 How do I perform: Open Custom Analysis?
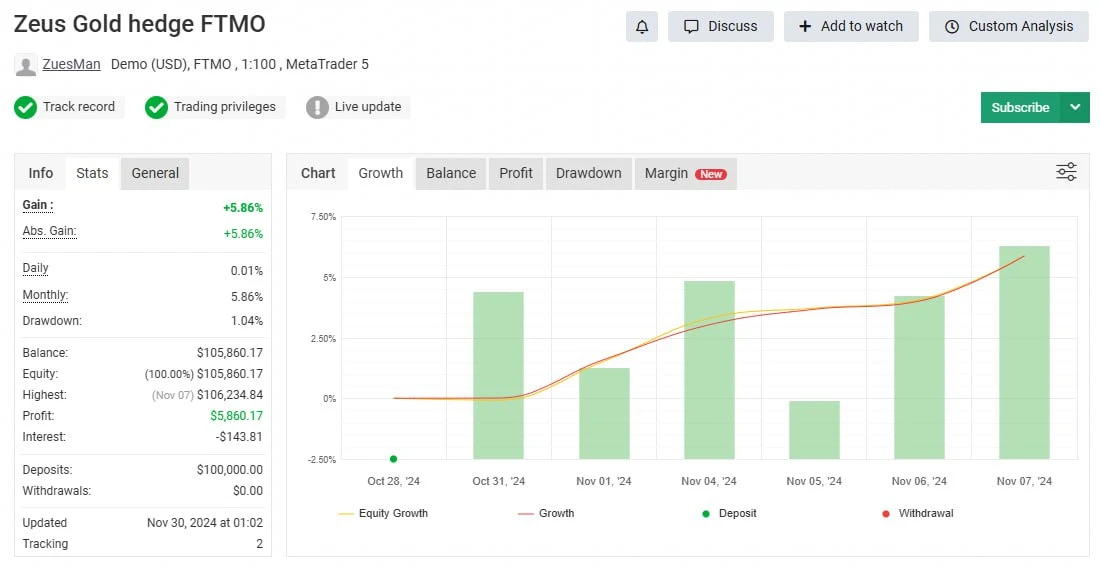point(1009,27)
